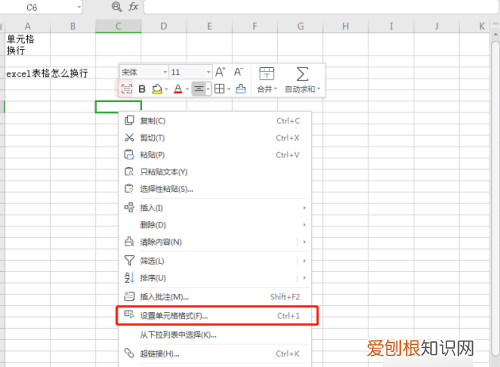
Task: Choose 复制(C) from context menu
Action: click(x=215, y=121)
